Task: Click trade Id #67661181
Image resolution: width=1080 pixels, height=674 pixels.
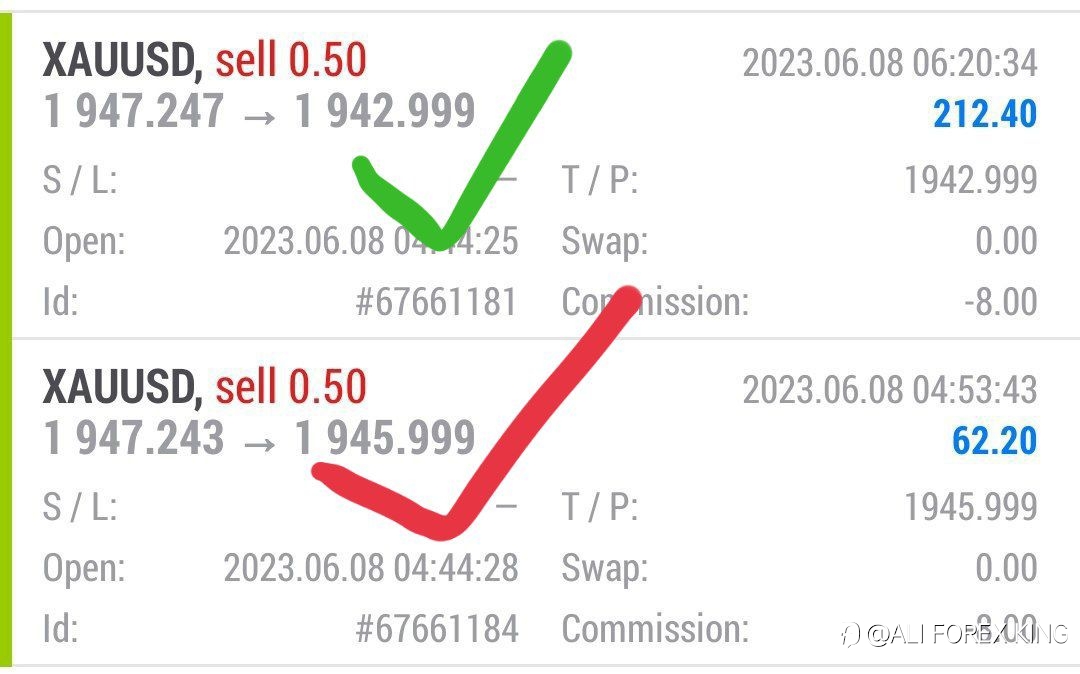Action: coord(436,302)
